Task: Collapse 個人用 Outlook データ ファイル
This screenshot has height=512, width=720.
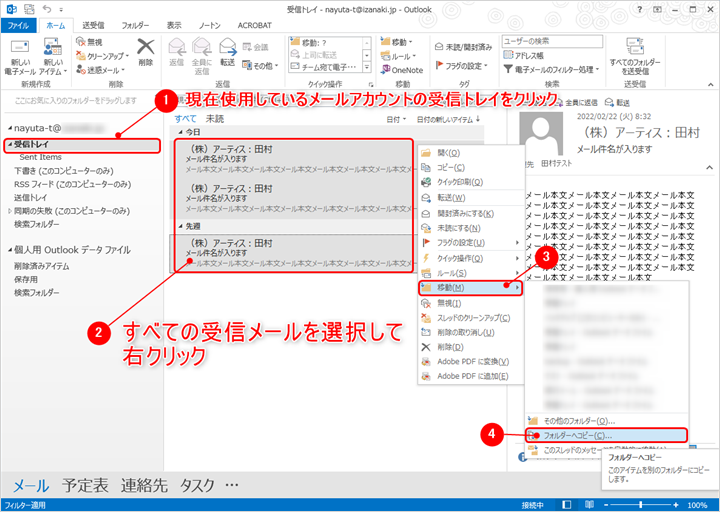Action: coord(10,250)
